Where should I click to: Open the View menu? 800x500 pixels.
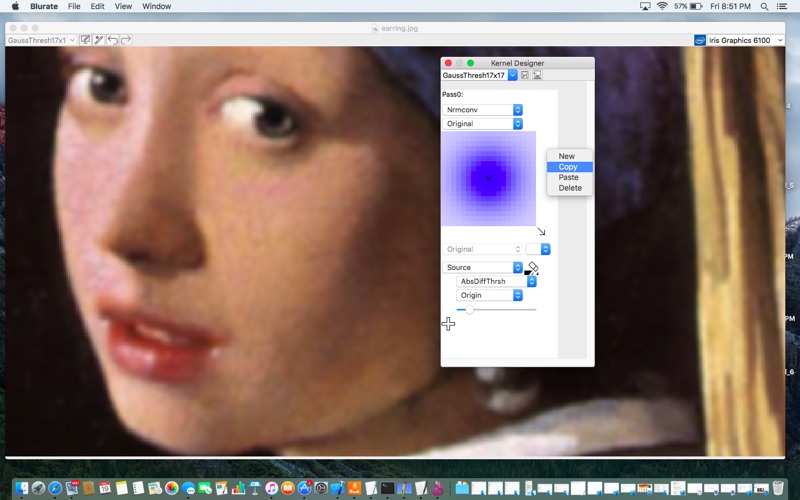123,6
